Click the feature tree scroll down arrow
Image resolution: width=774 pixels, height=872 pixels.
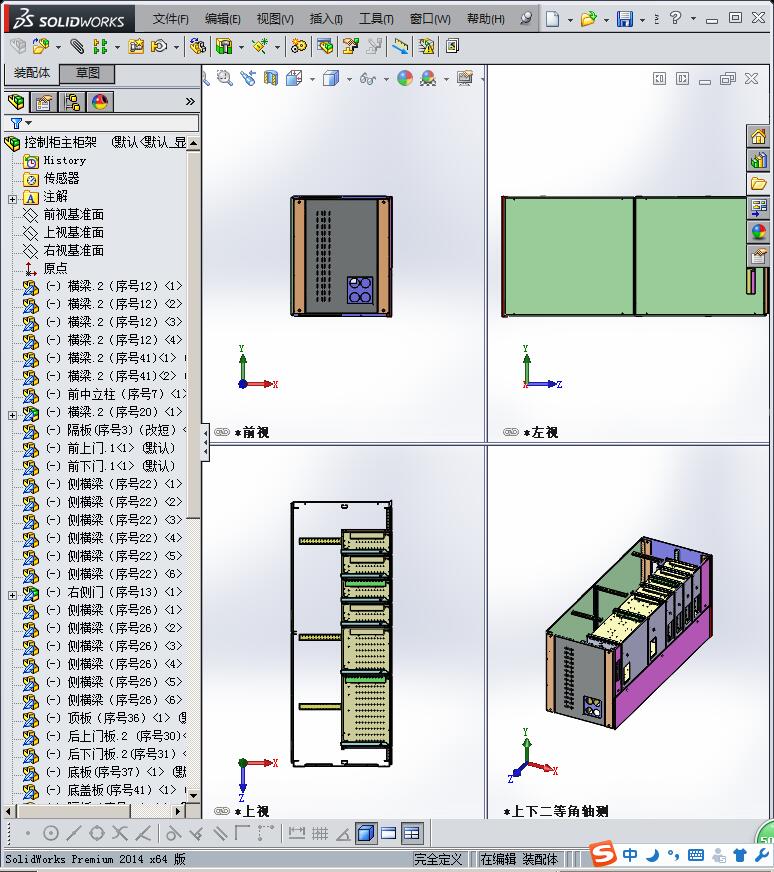[193, 795]
